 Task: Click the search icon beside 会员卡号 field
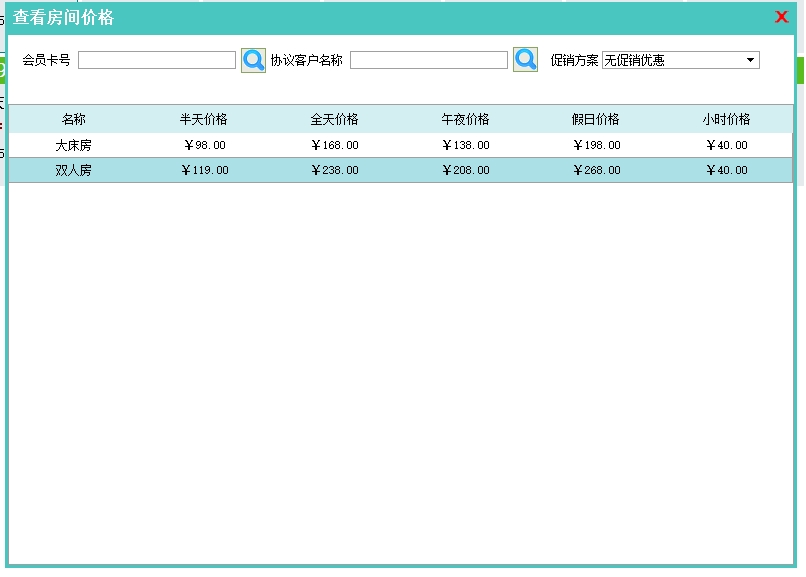click(x=253, y=60)
